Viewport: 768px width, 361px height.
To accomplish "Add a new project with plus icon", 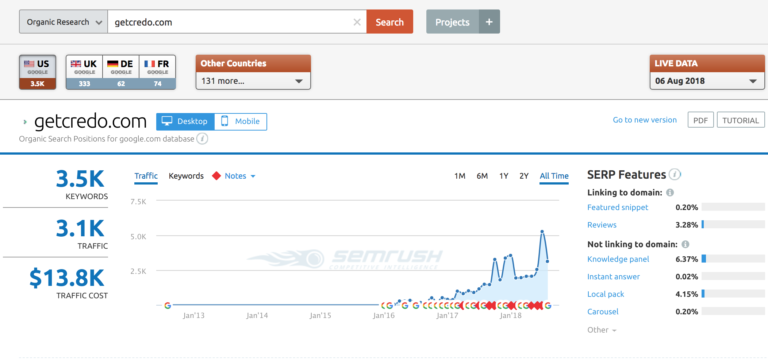I will [x=489, y=22].
